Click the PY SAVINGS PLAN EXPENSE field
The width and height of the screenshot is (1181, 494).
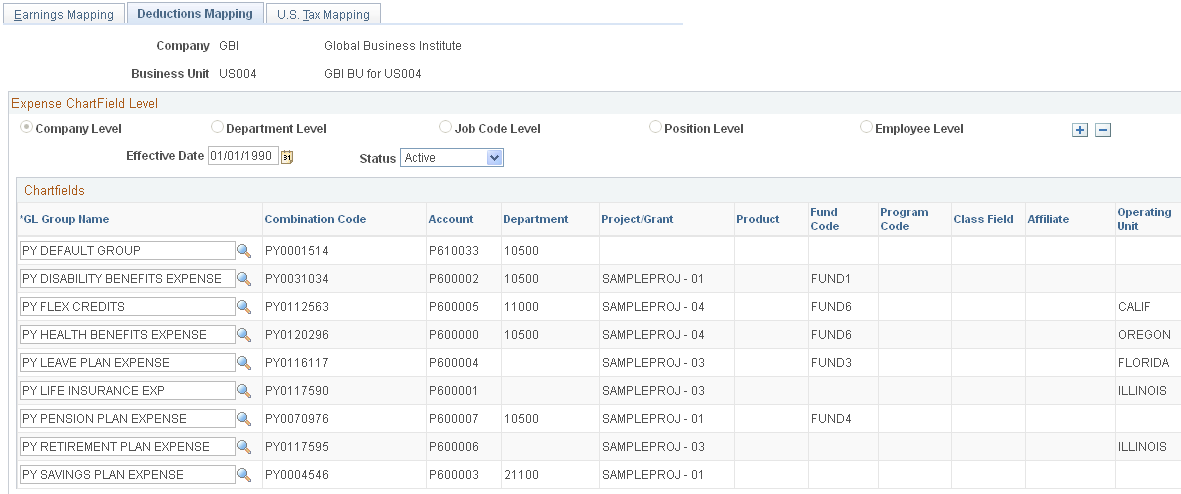click(128, 474)
